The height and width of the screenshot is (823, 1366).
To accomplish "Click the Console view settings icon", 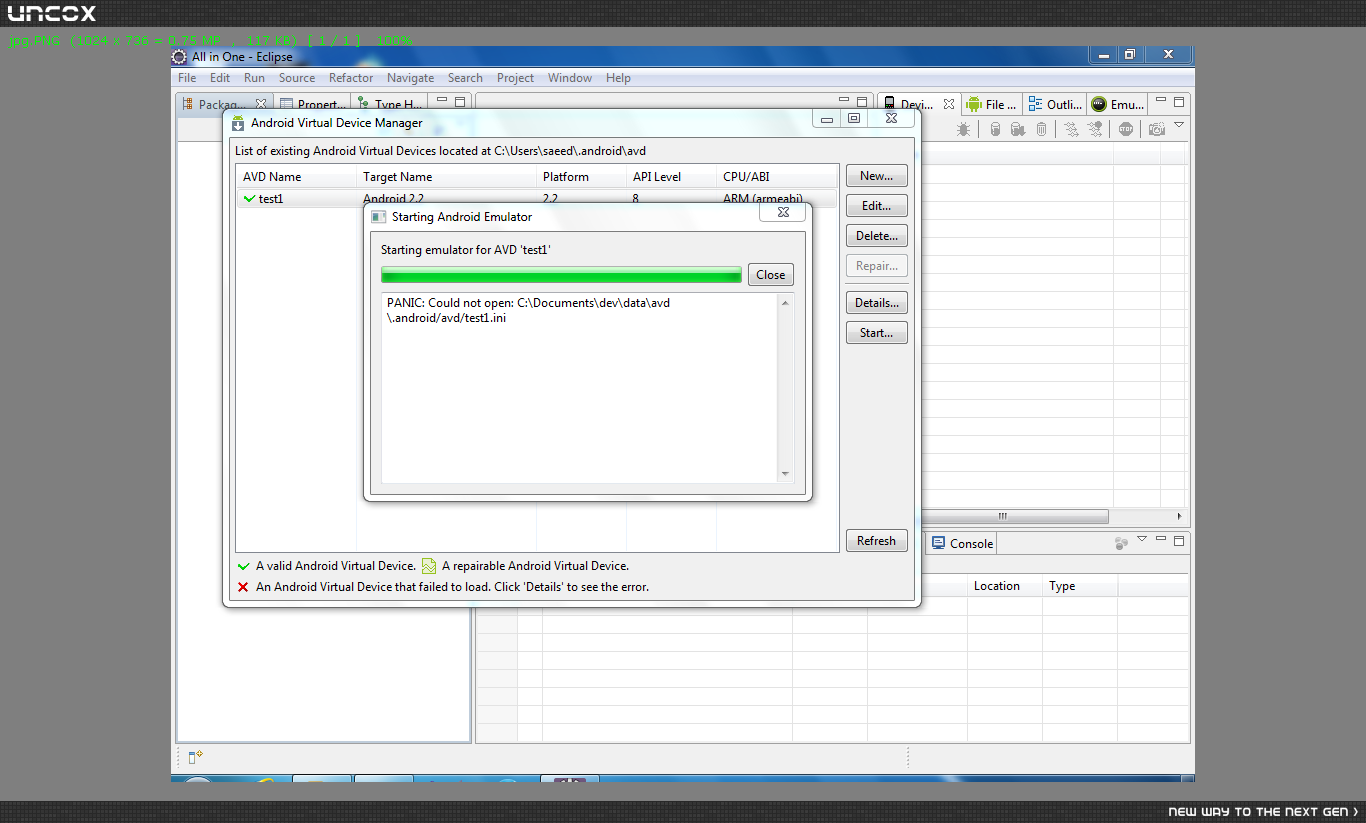I will pos(1122,543).
